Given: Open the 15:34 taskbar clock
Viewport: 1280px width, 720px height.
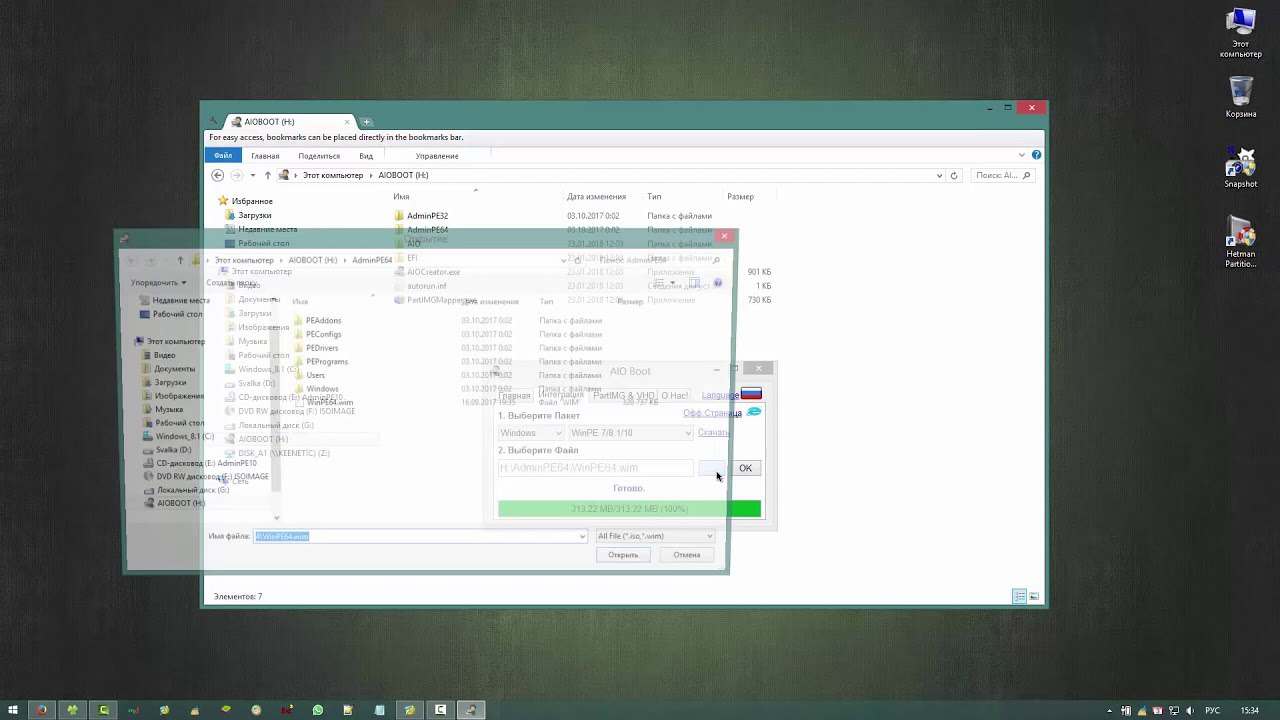Looking at the screenshot, I should (1249, 710).
